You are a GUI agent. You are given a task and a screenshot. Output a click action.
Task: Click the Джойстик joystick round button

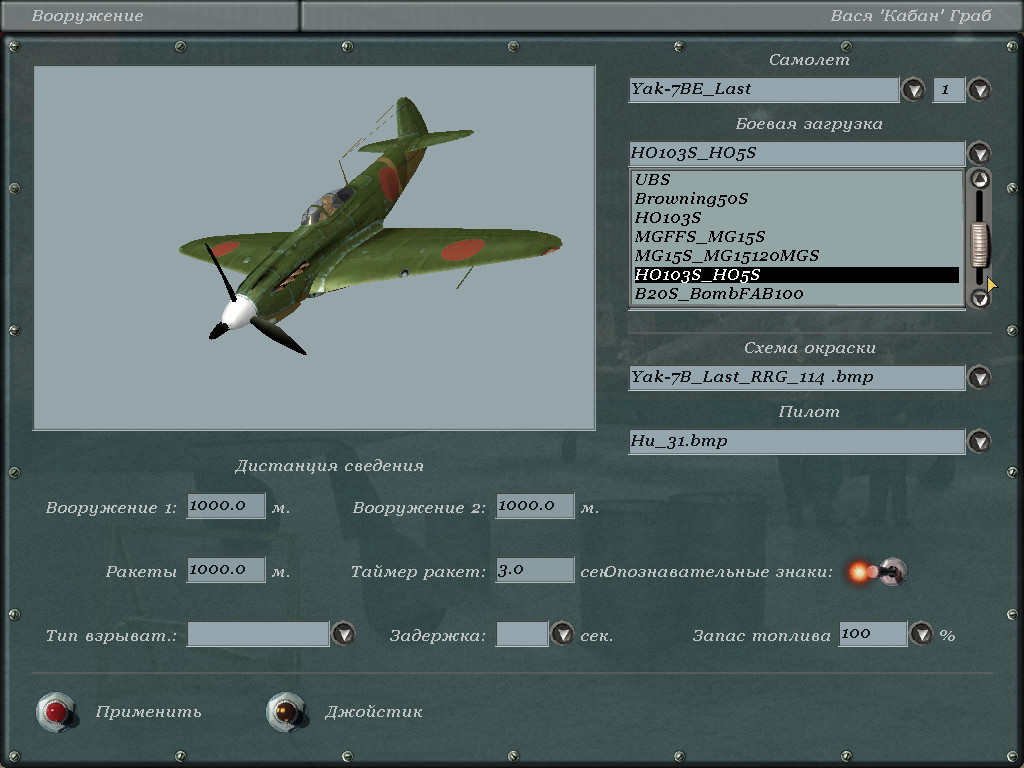pos(287,712)
